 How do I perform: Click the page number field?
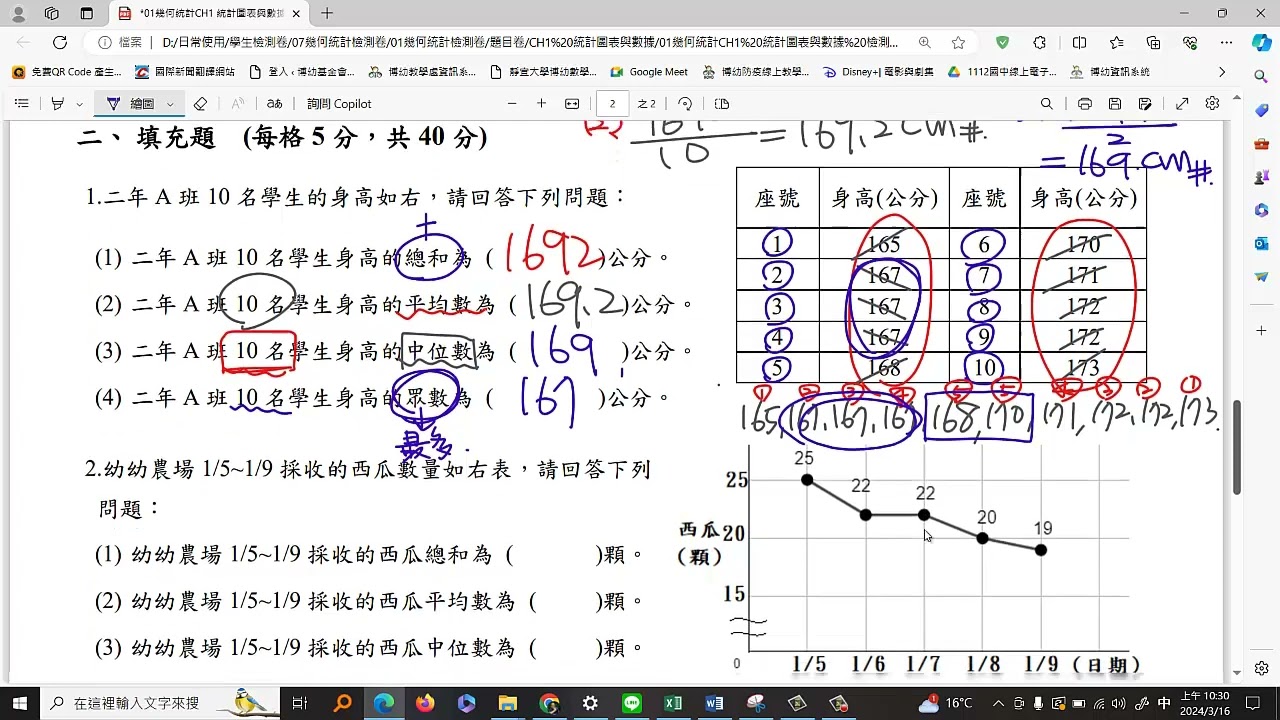pos(612,104)
